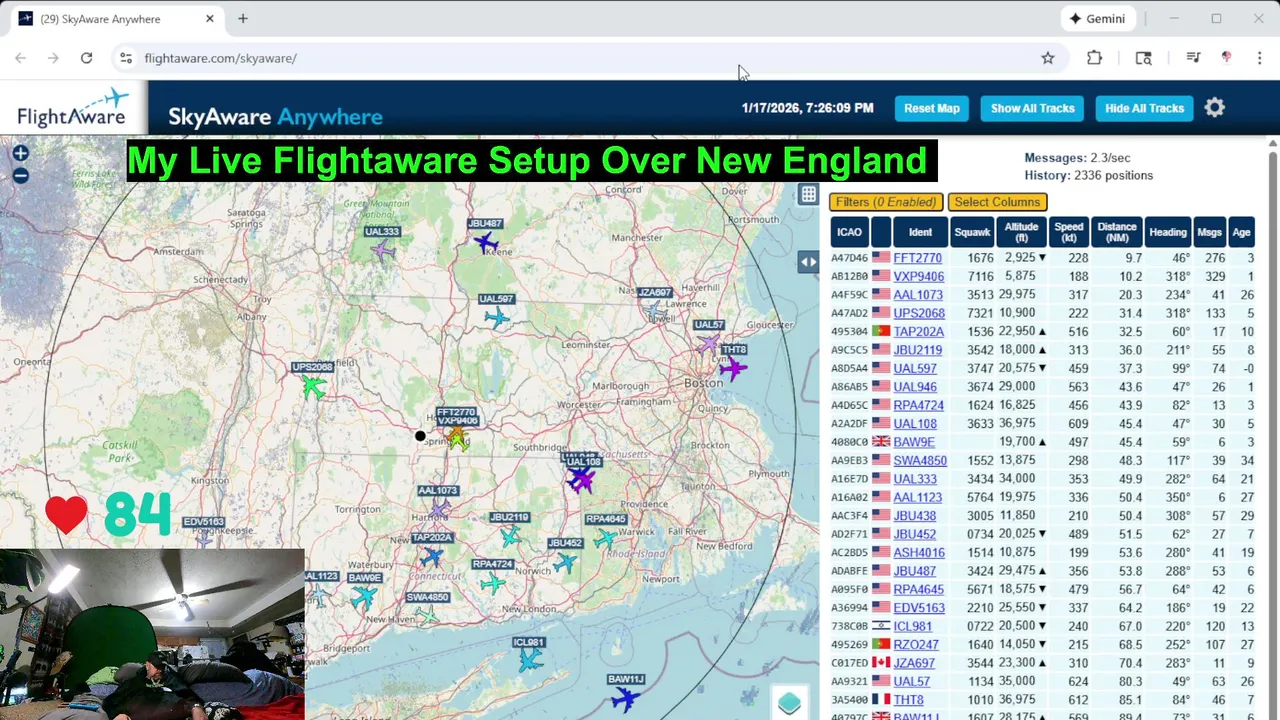1280x720 pixels.
Task: Open the UAL946 flight link
Action: click(x=915, y=387)
